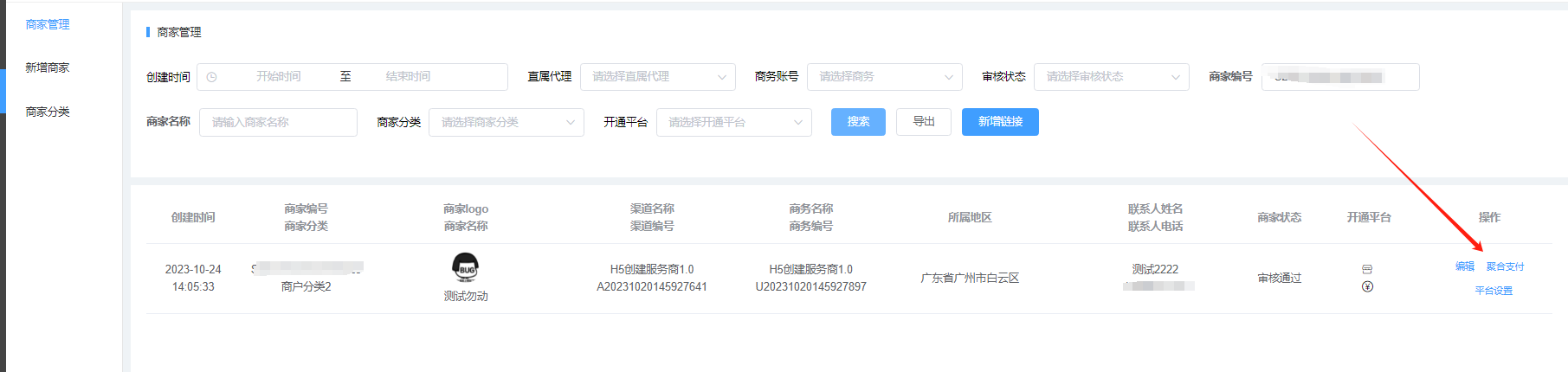This screenshot has width=1568, height=372.
Task: Focus the 商家名称 input field
Action: coord(278,122)
